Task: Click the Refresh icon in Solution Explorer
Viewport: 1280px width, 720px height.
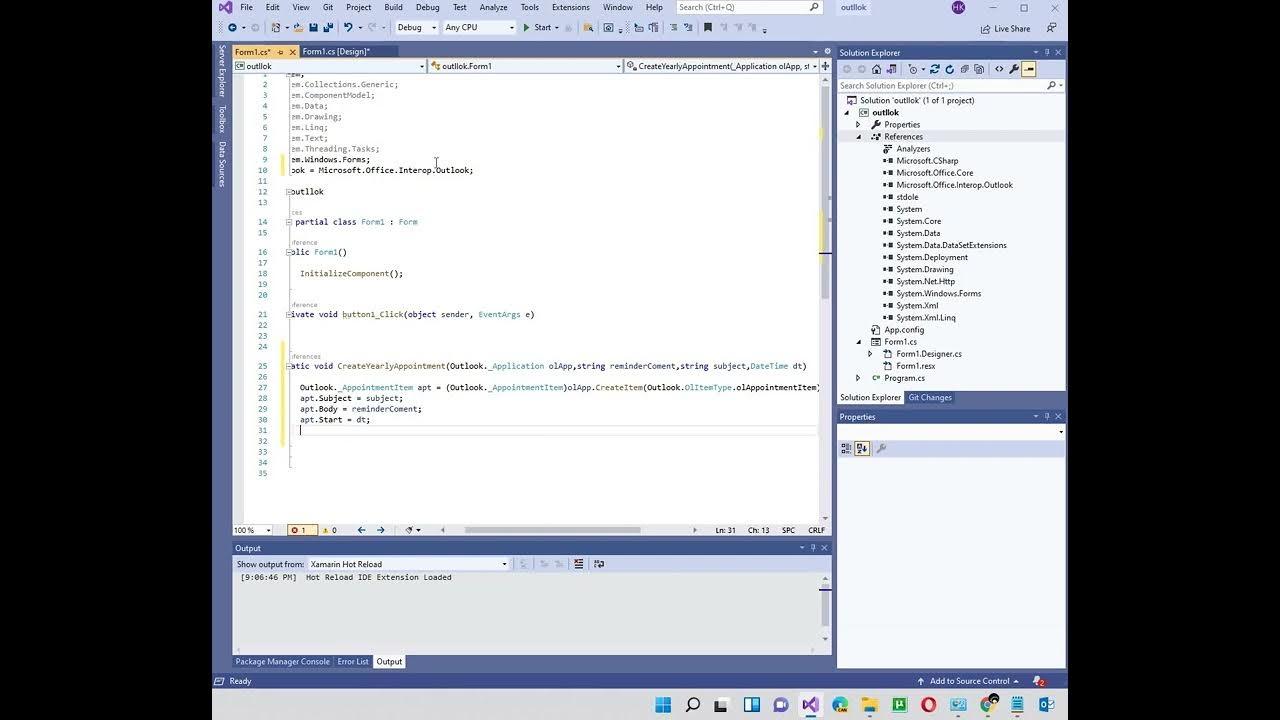Action: (949, 69)
